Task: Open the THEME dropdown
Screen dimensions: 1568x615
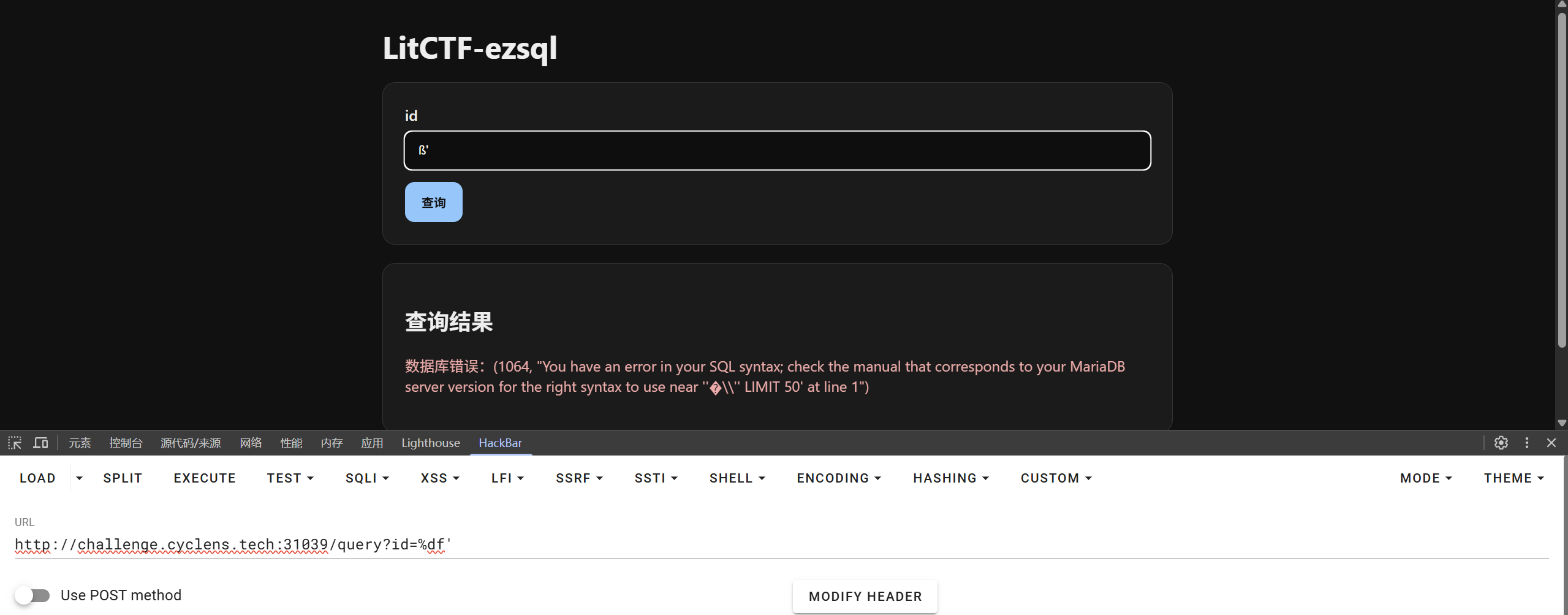Action: [1513, 478]
